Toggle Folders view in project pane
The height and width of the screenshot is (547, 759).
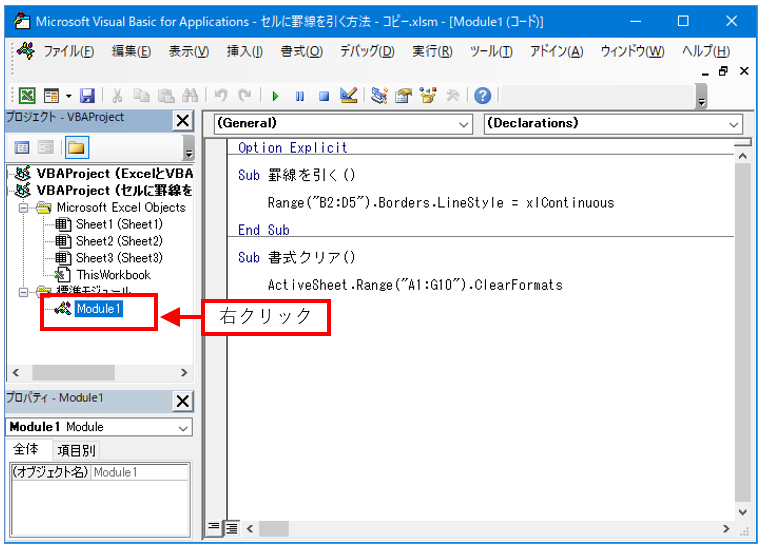pyautogui.click(x=76, y=148)
